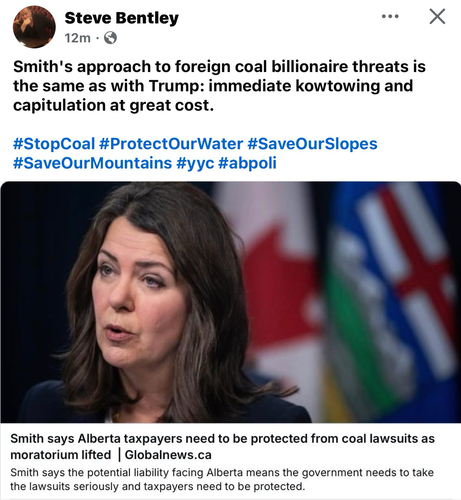Open Steve Bentley's profile picture
Screen dimensions: 461x500
[x=34, y=27]
